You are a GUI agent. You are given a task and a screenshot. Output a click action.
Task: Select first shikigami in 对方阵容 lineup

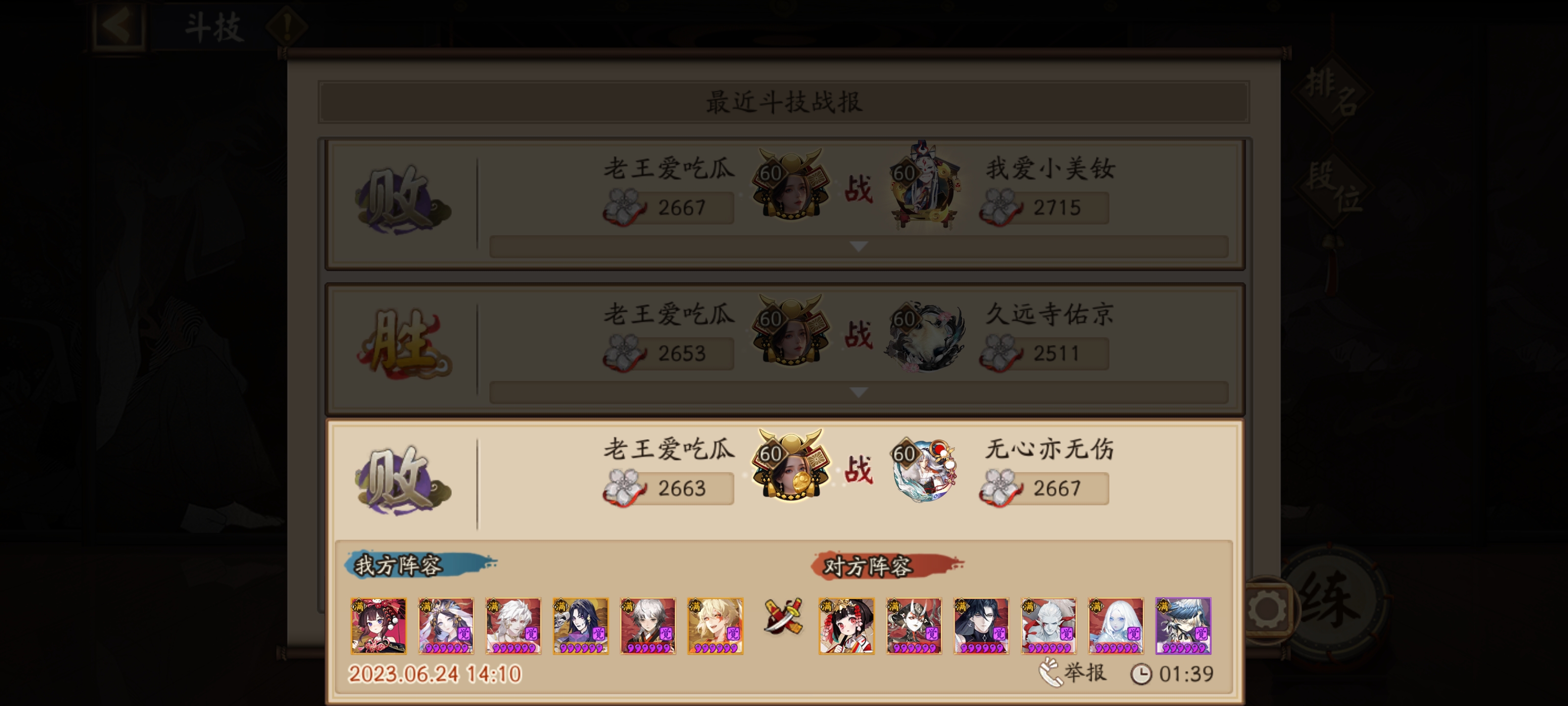point(846,626)
